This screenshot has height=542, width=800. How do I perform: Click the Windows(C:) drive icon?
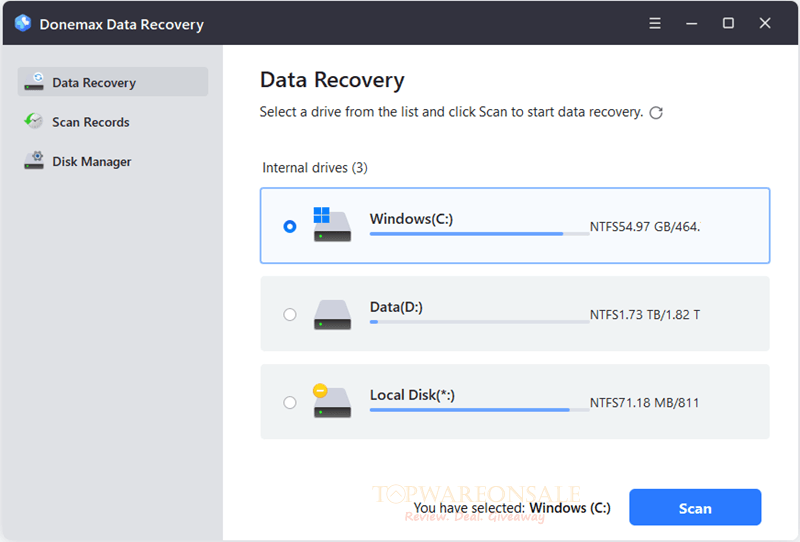[x=332, y=225]
